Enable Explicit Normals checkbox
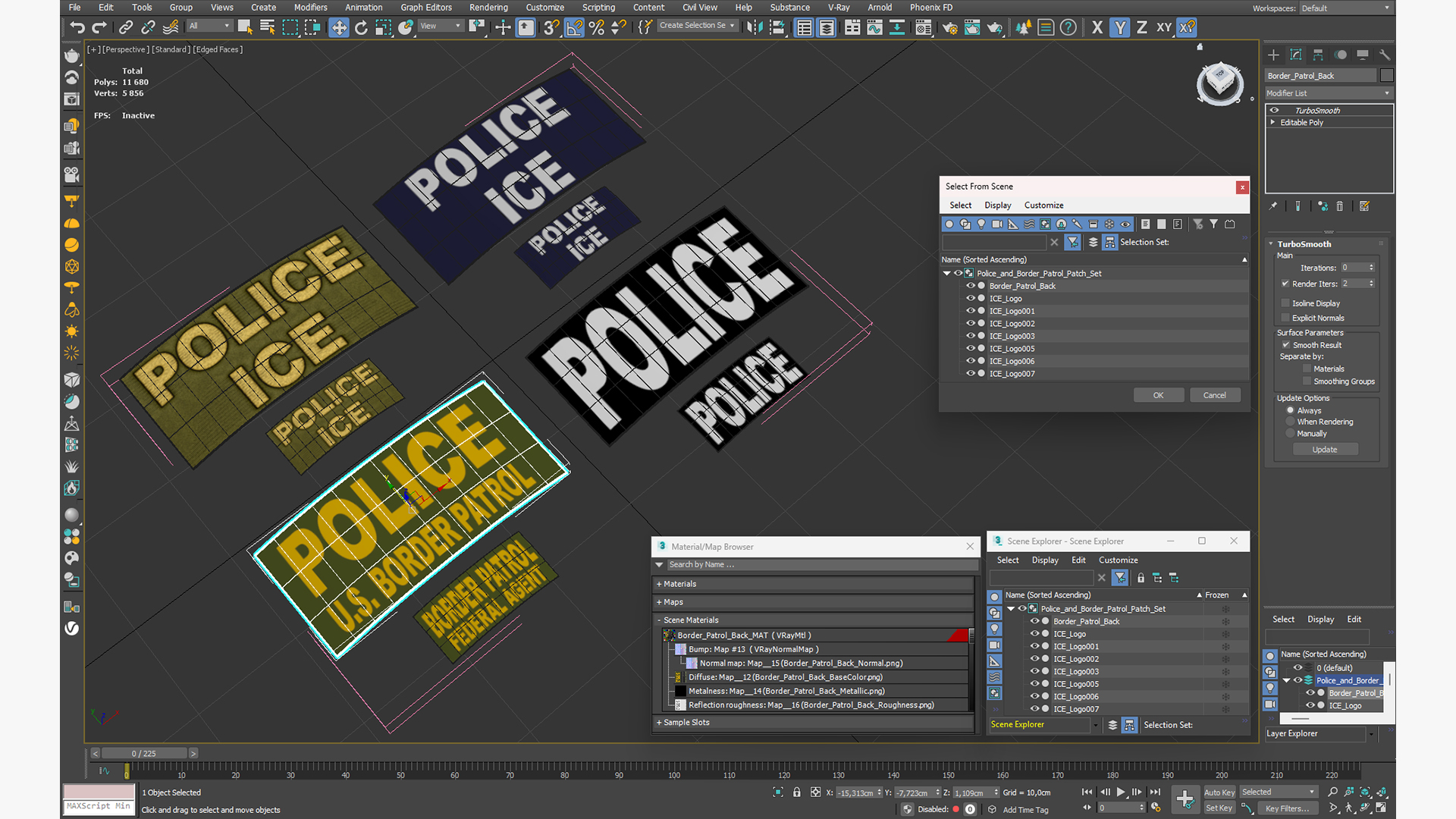This screenshot has height=819, width=1456. (1285, 318)
